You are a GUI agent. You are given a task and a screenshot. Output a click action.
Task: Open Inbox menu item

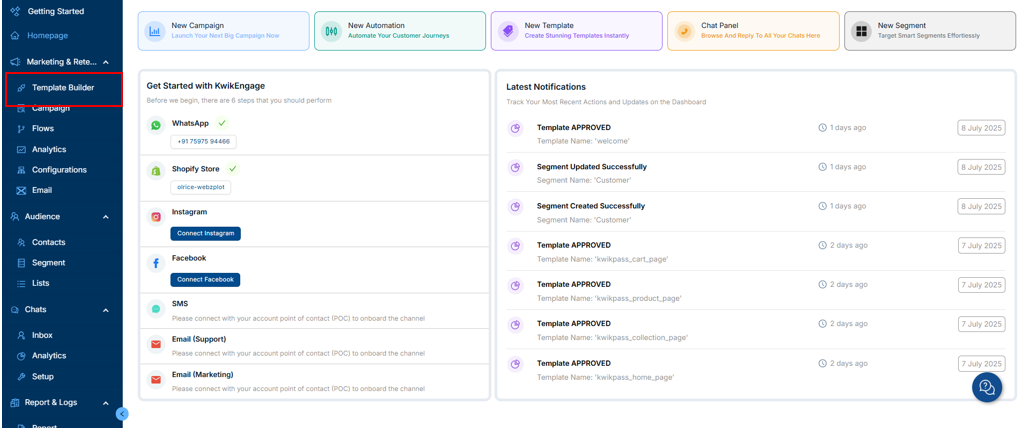click(x=42, y=335)
